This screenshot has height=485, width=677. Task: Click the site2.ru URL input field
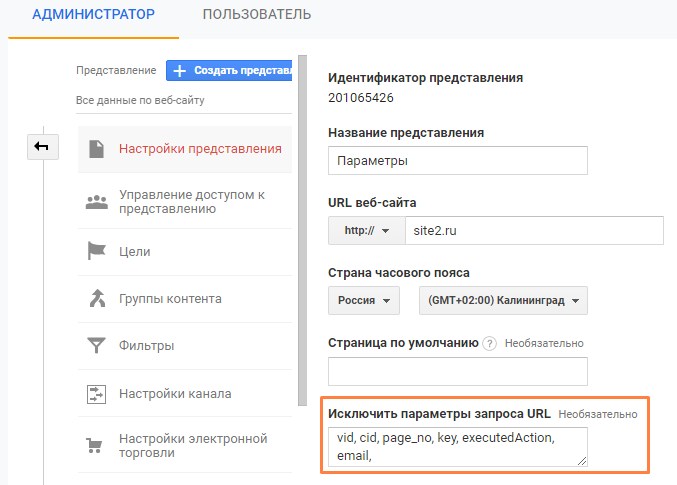pos(534,231)
